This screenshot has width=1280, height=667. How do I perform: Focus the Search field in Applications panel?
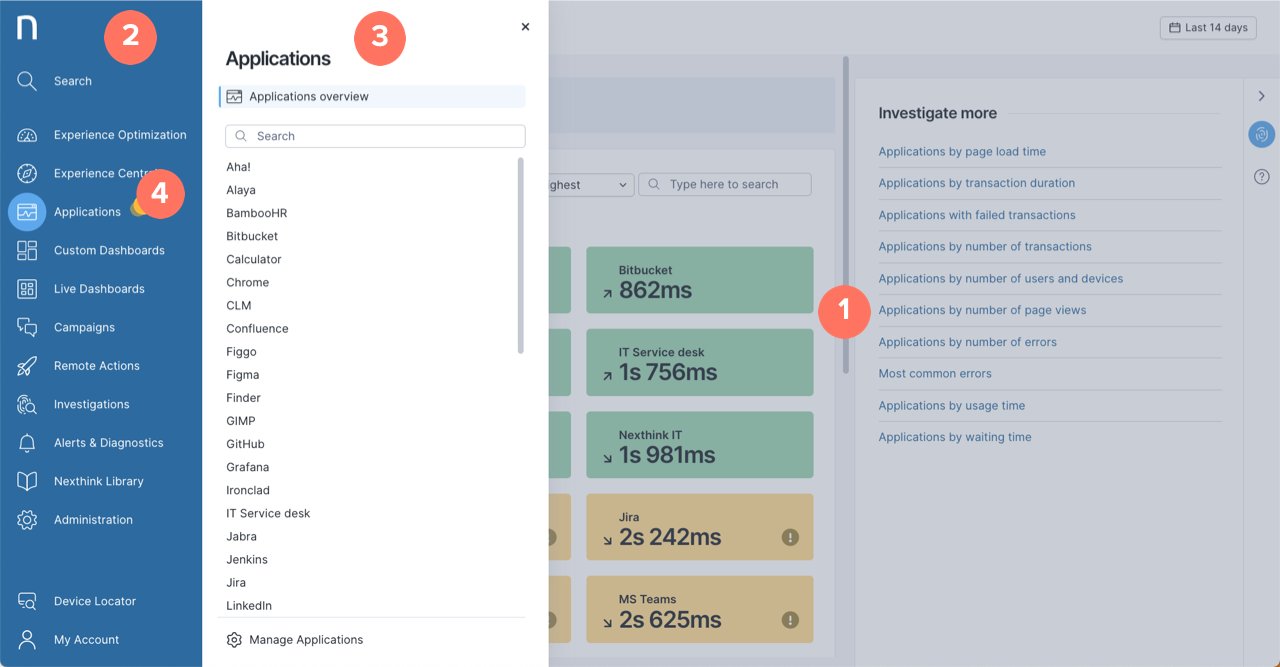point(375,136)
